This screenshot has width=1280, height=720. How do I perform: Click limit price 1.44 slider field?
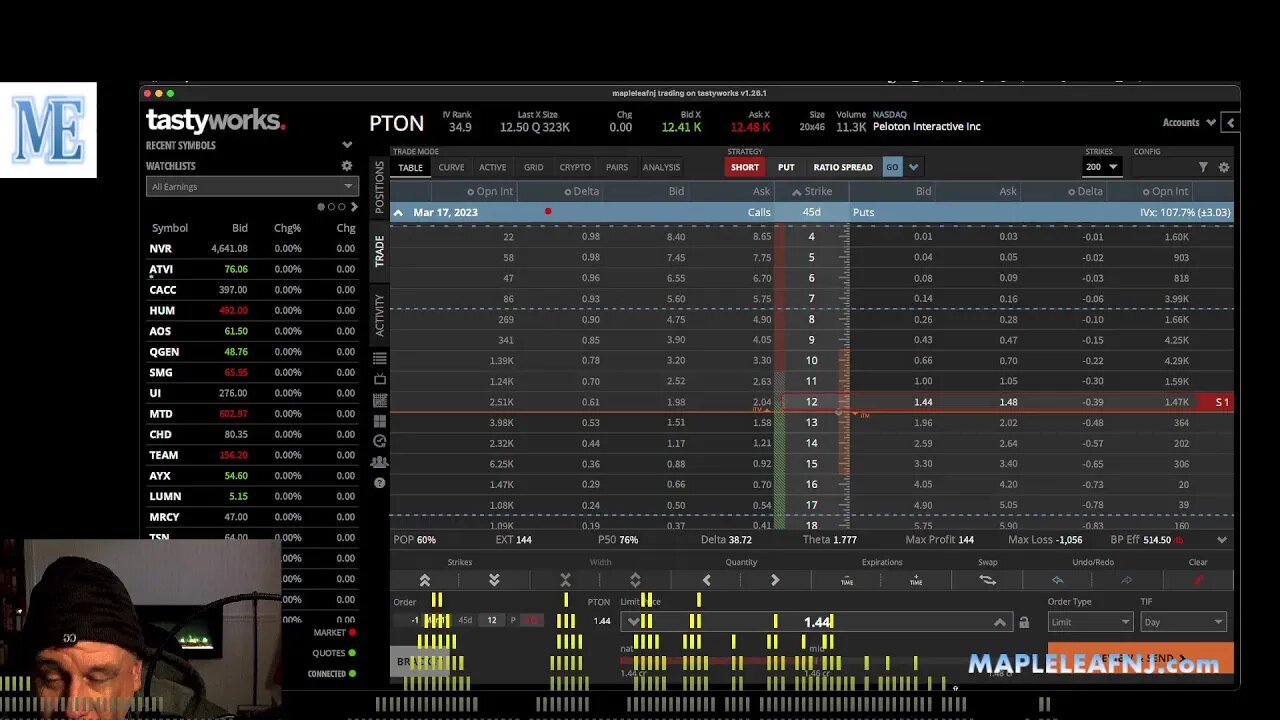pyautogui.click(x=816, y=622)
